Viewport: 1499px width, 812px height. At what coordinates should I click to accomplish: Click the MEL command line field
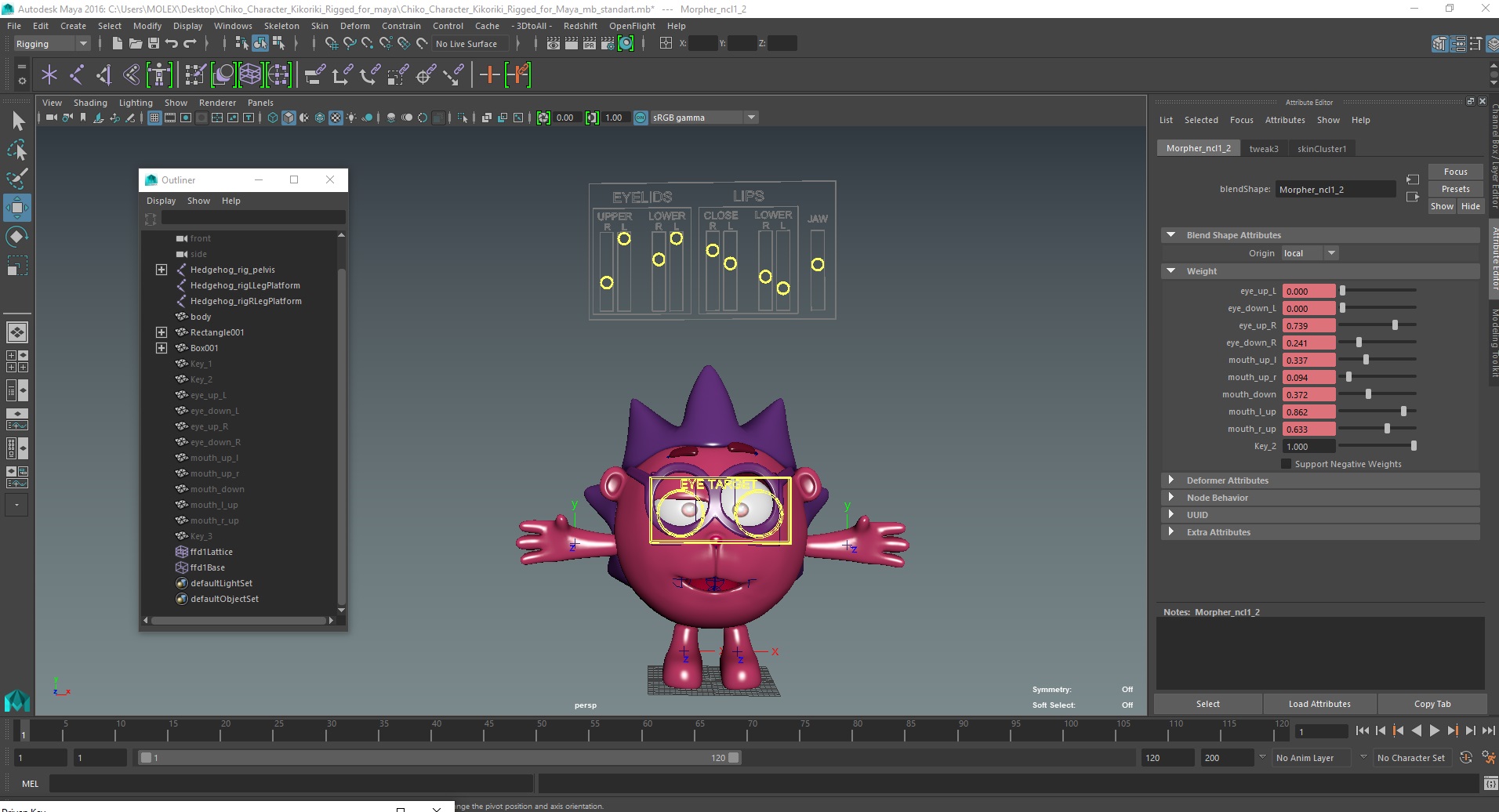[x=291, y=783]
